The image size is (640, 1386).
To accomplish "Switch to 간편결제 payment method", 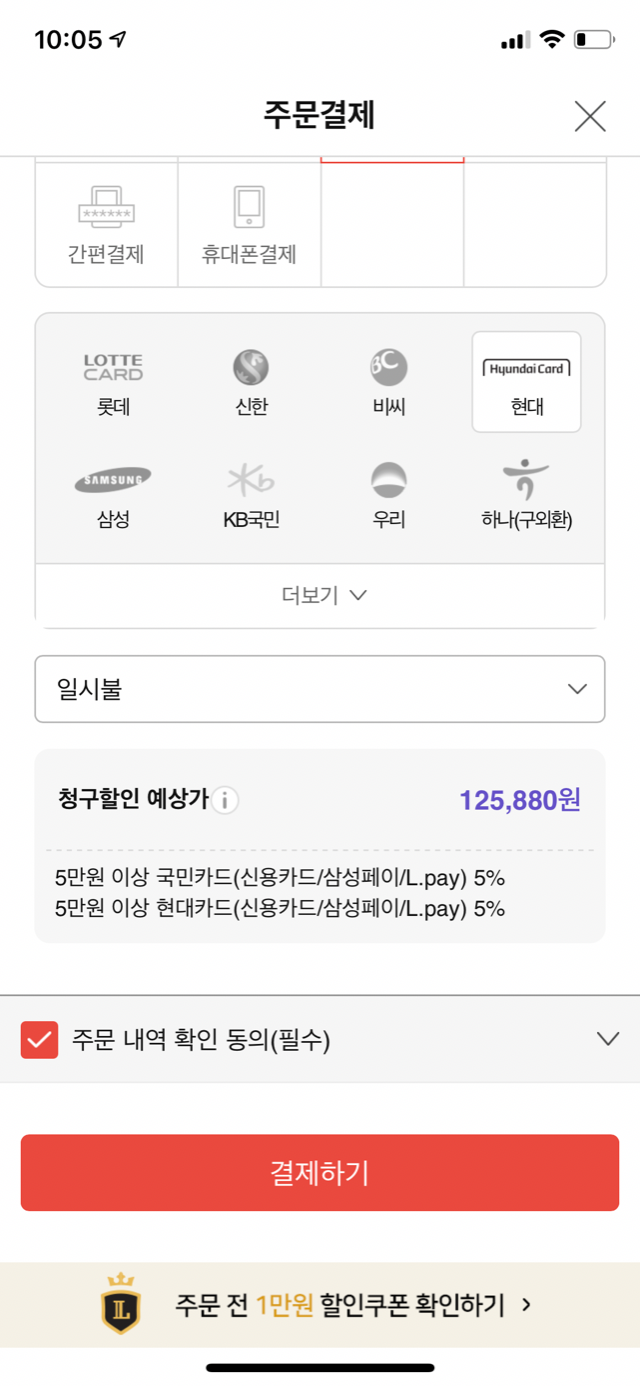I will pyautogui.click(x=106, y=223).
